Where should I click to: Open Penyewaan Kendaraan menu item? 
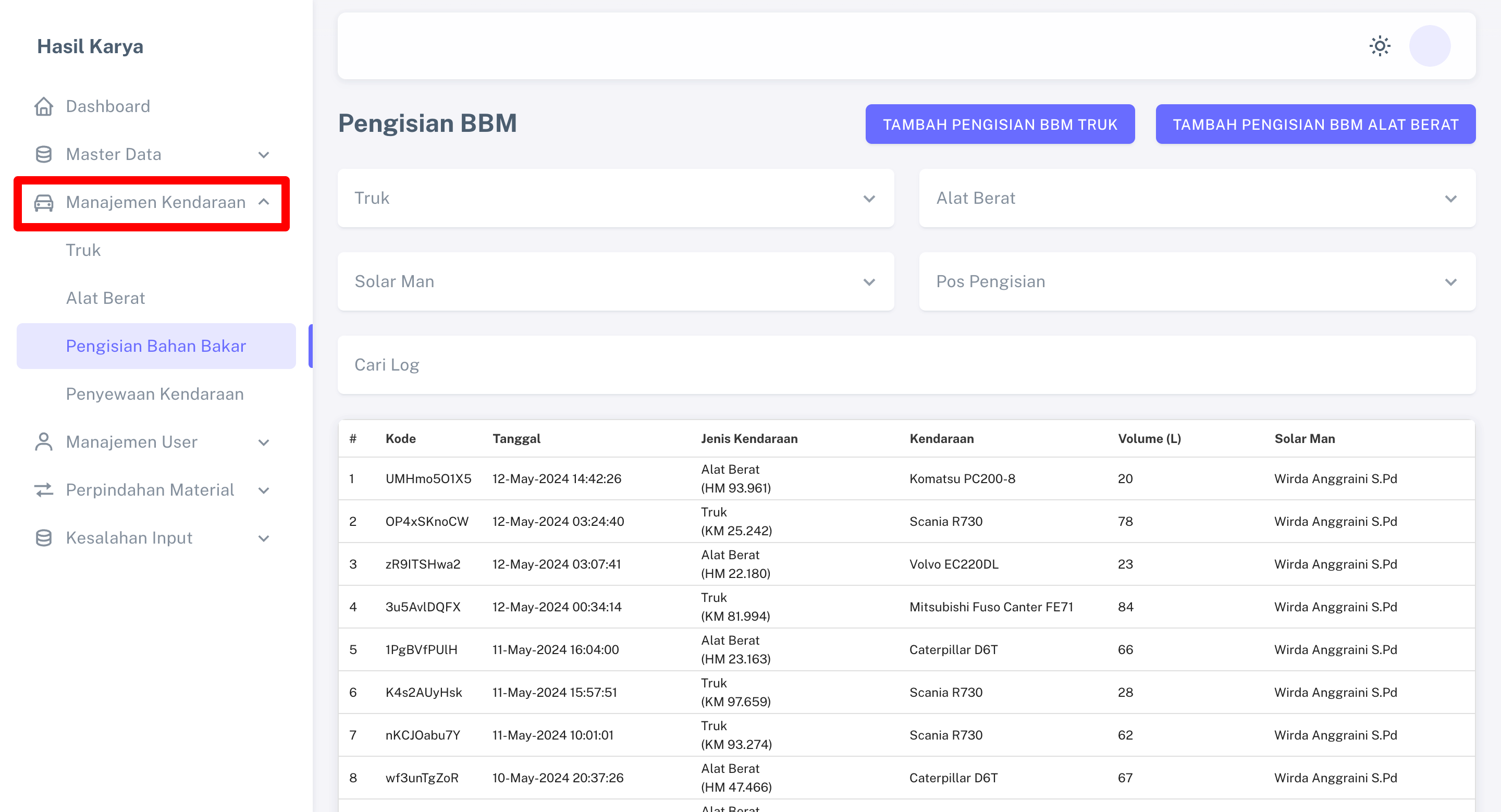click(154, 394)
